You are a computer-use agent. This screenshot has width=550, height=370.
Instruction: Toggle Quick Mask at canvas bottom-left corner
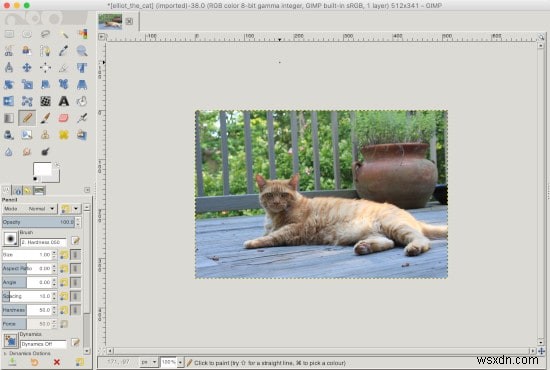[x=102, y=350]
